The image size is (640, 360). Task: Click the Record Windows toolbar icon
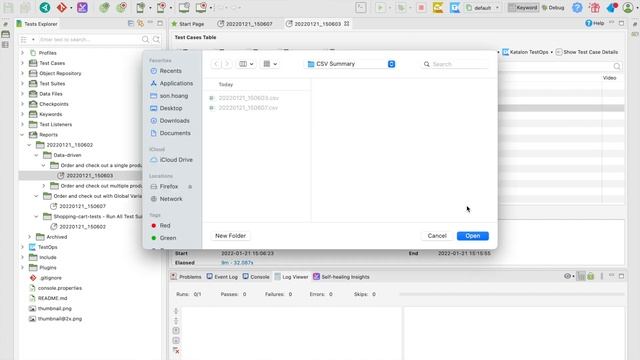201,7
